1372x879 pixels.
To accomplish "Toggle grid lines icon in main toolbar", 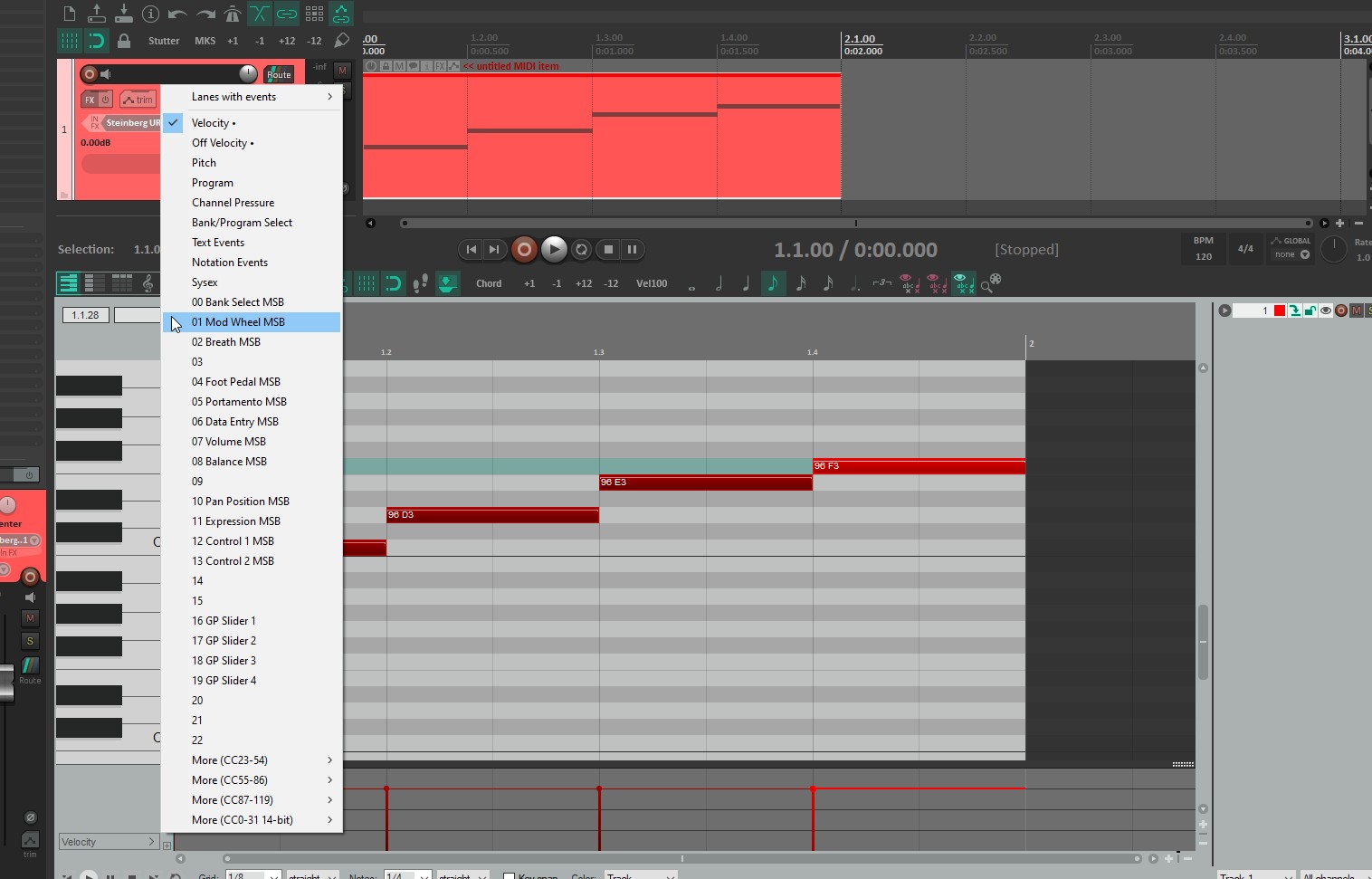I will coord(70,41).
